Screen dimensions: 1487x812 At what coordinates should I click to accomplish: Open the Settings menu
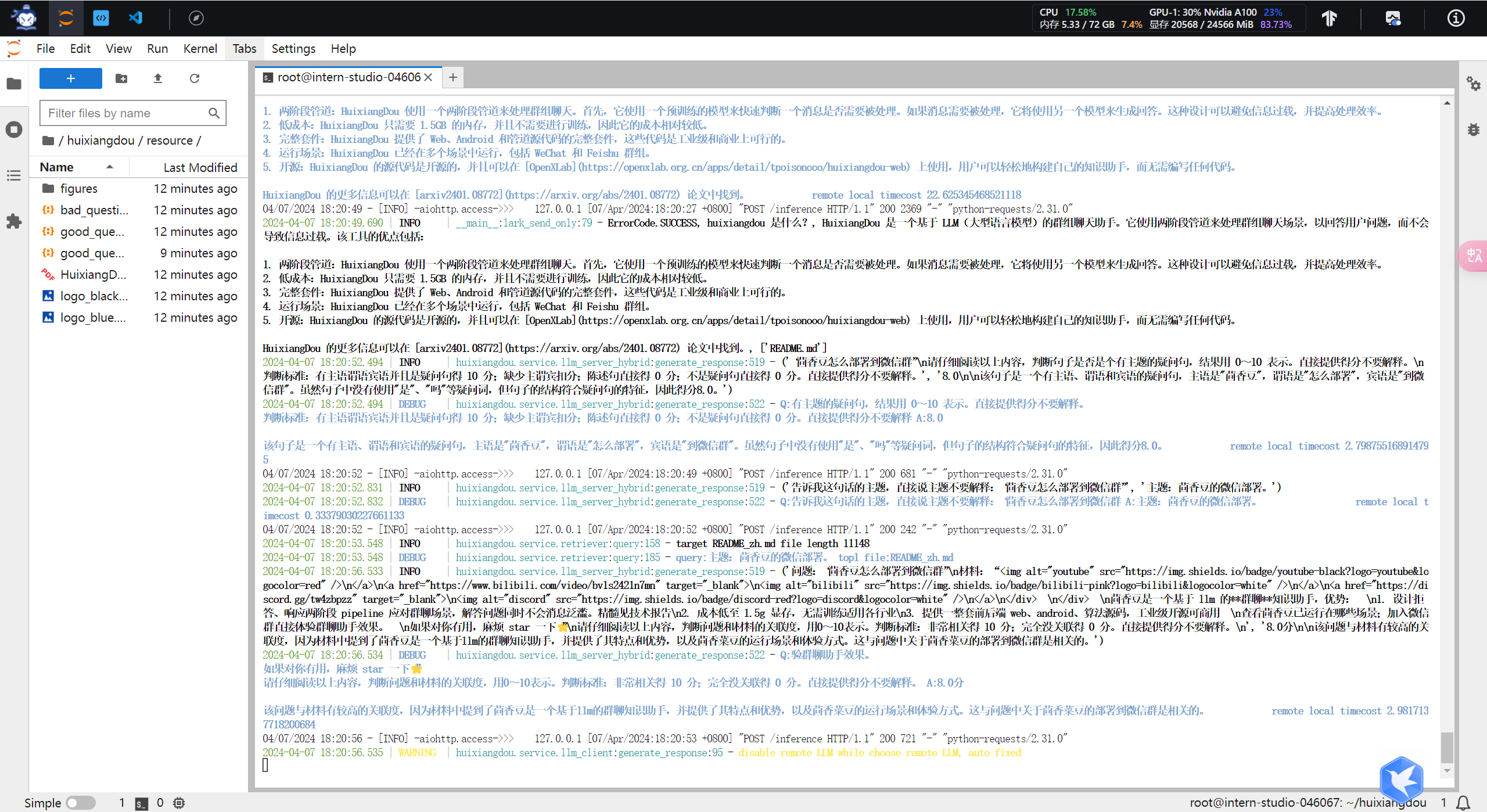pos(293,49)
